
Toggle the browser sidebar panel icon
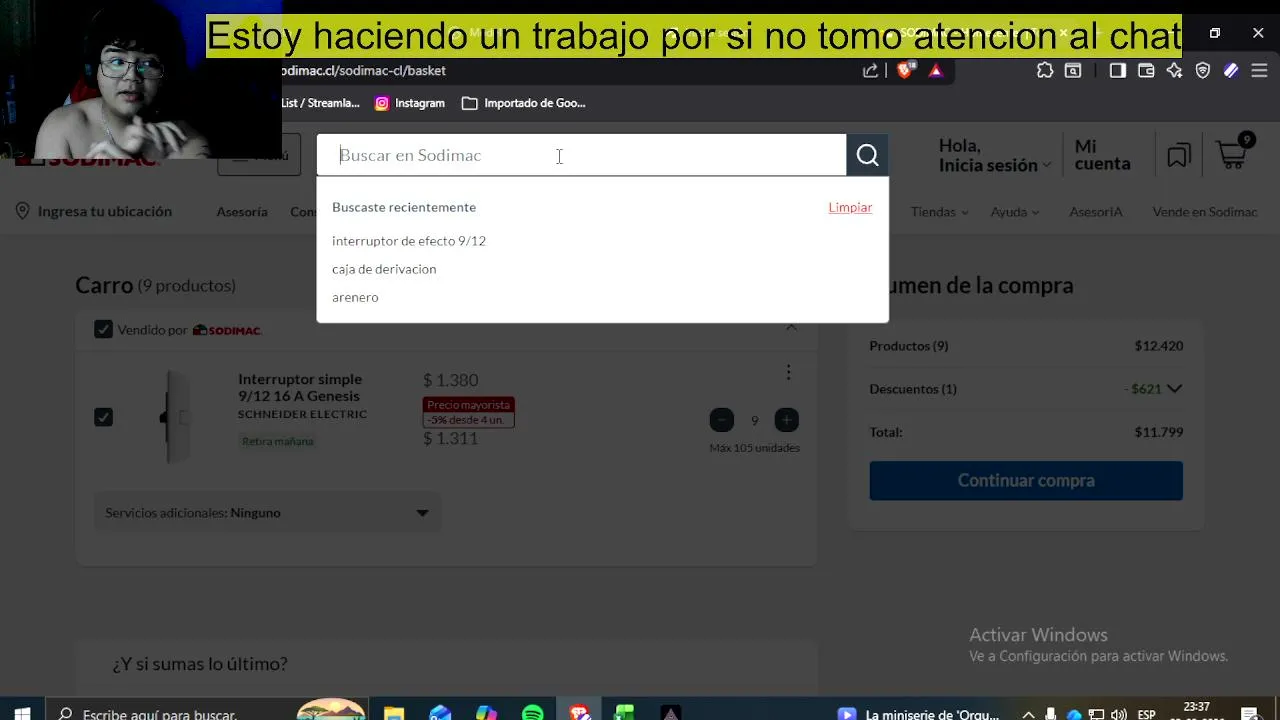[x=1118, y=70]
